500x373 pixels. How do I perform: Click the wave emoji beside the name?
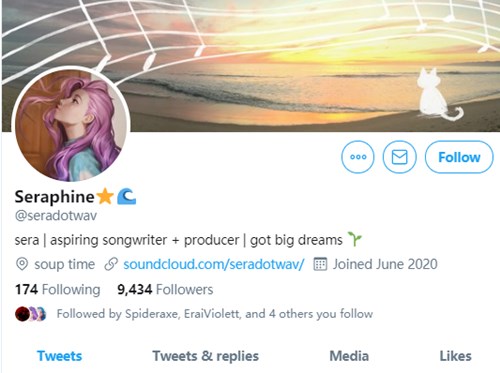pos(126,196)
